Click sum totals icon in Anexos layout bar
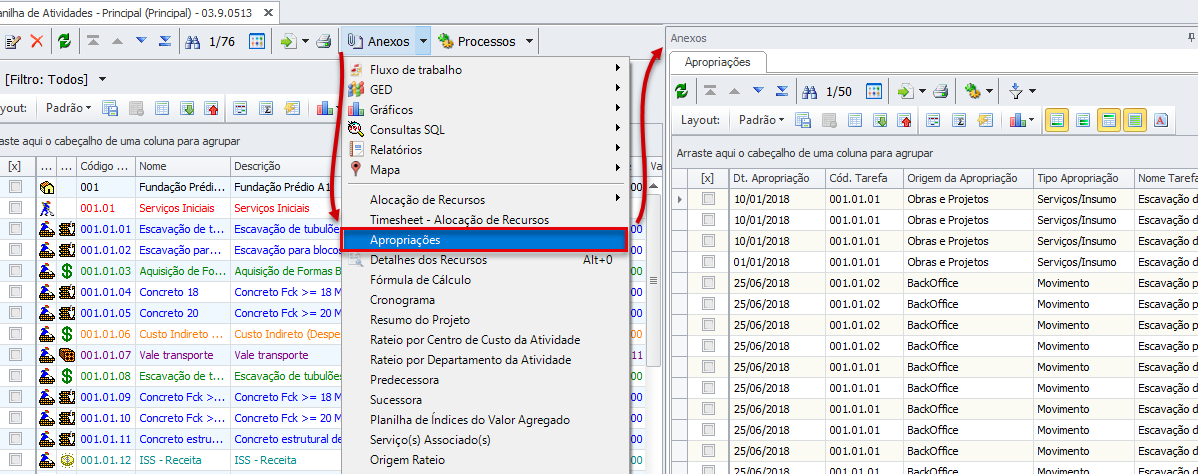 [959, 120]
